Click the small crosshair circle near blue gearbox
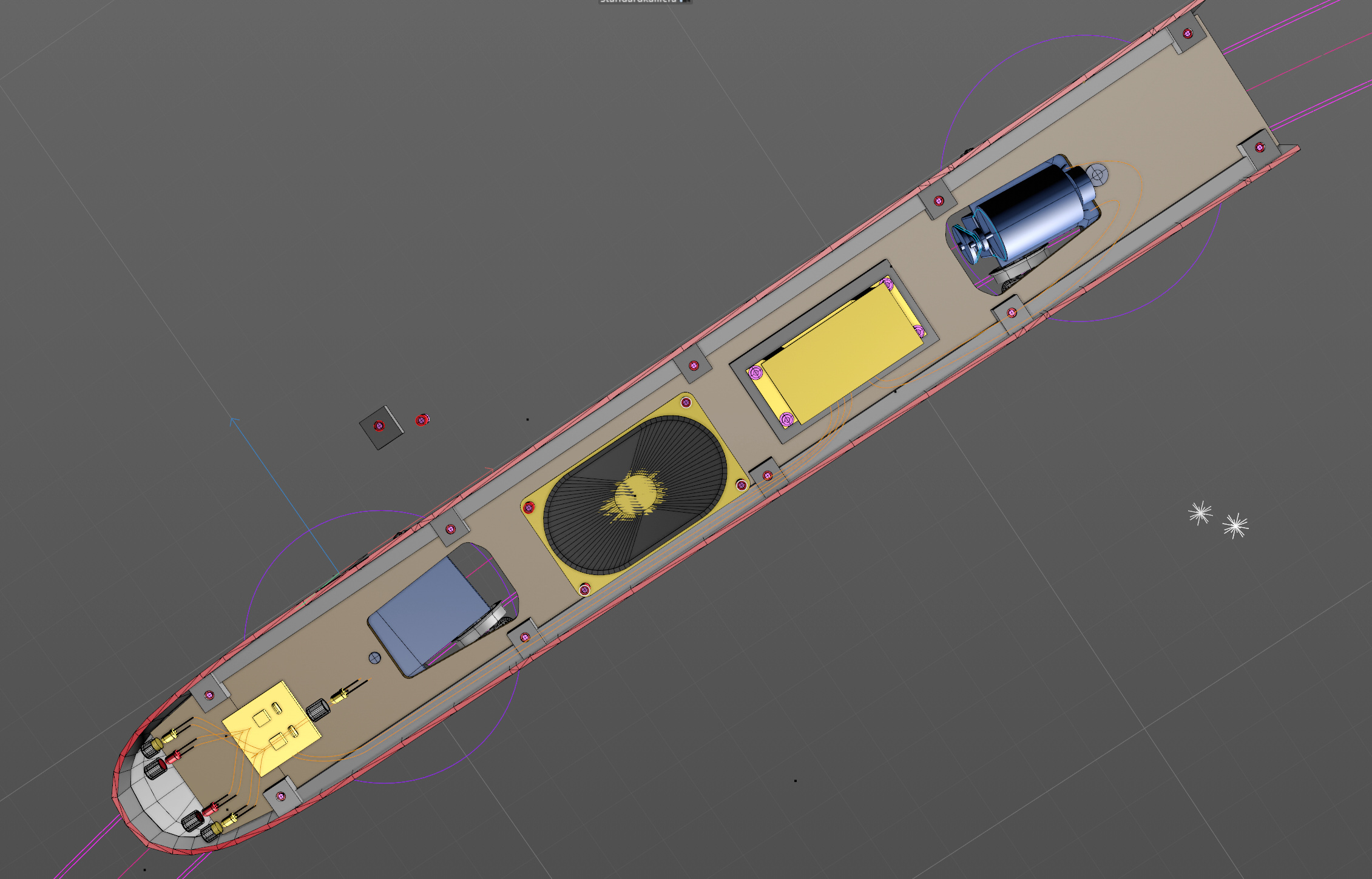The image size is (1372, 879). [374, 657]
